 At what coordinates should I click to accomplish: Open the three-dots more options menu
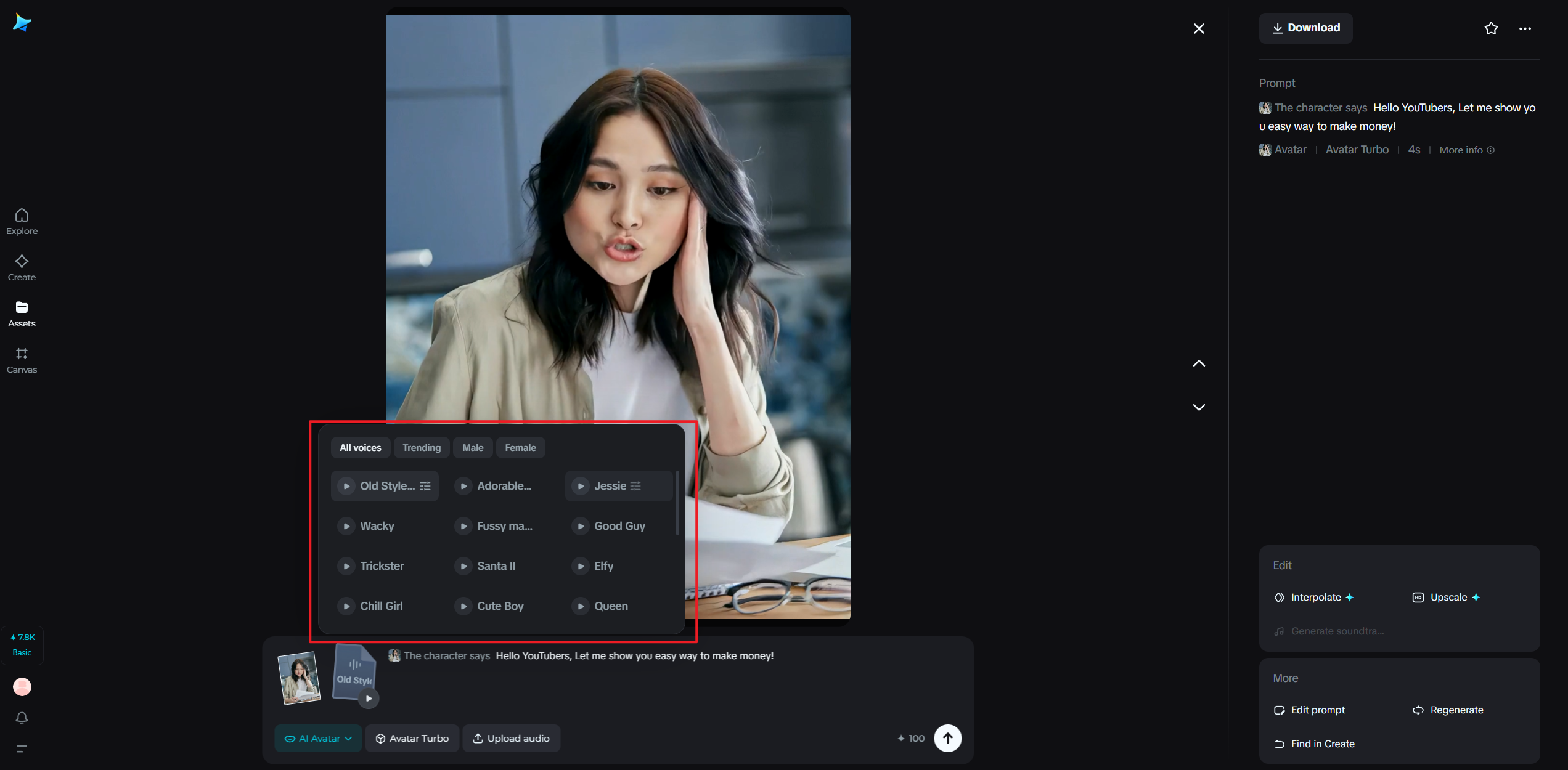(1525, 28)
